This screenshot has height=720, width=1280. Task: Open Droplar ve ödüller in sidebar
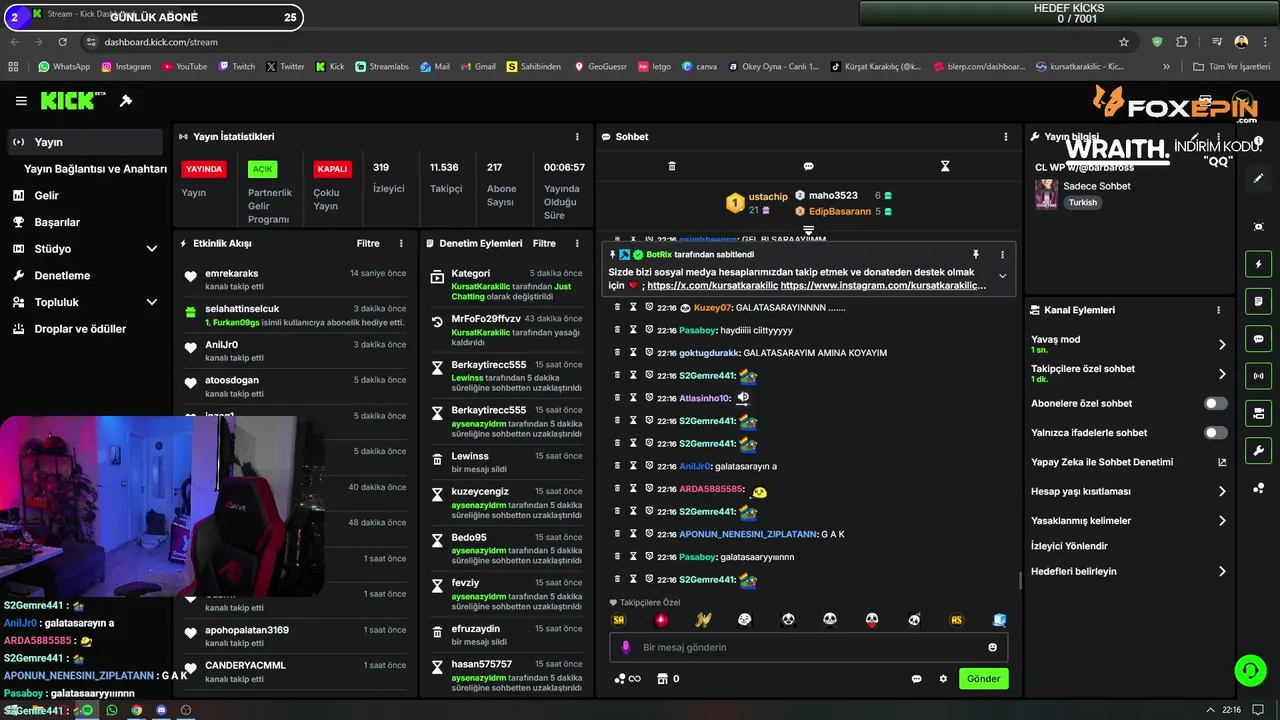(85, 329)
